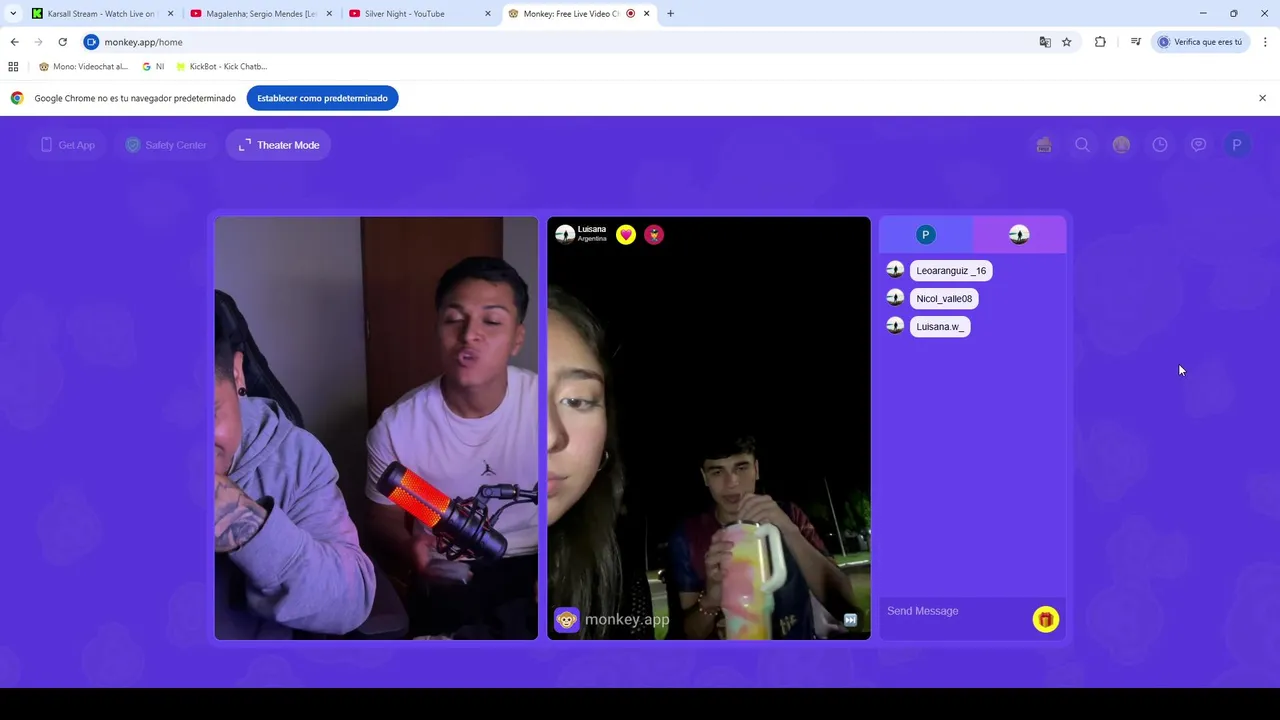Expand the tab search dropdown arrow
The width and height of the screenshot is (1280, 720).
click(x=13, y=14)
